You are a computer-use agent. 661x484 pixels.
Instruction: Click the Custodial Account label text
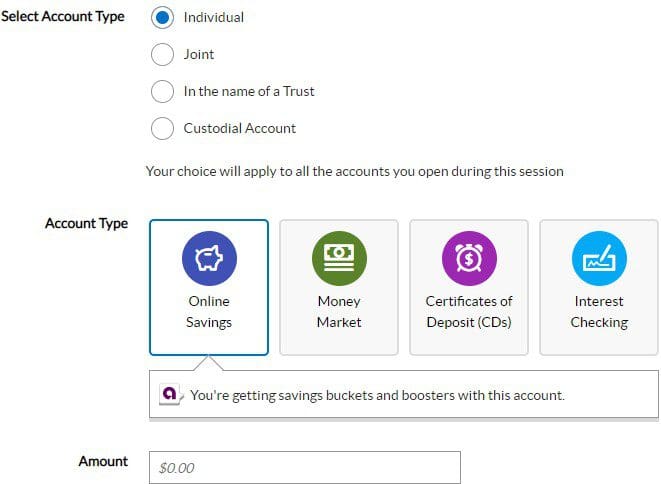click(240, 128)
